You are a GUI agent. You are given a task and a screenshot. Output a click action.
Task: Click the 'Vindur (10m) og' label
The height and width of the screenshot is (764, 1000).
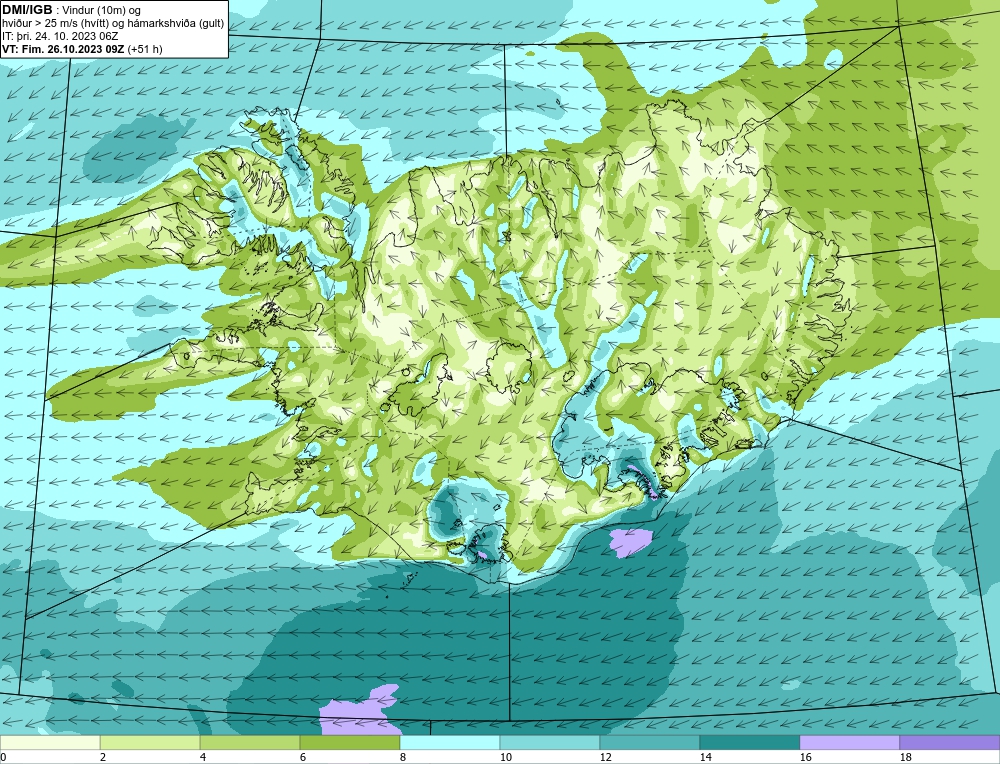coord(102,10)
